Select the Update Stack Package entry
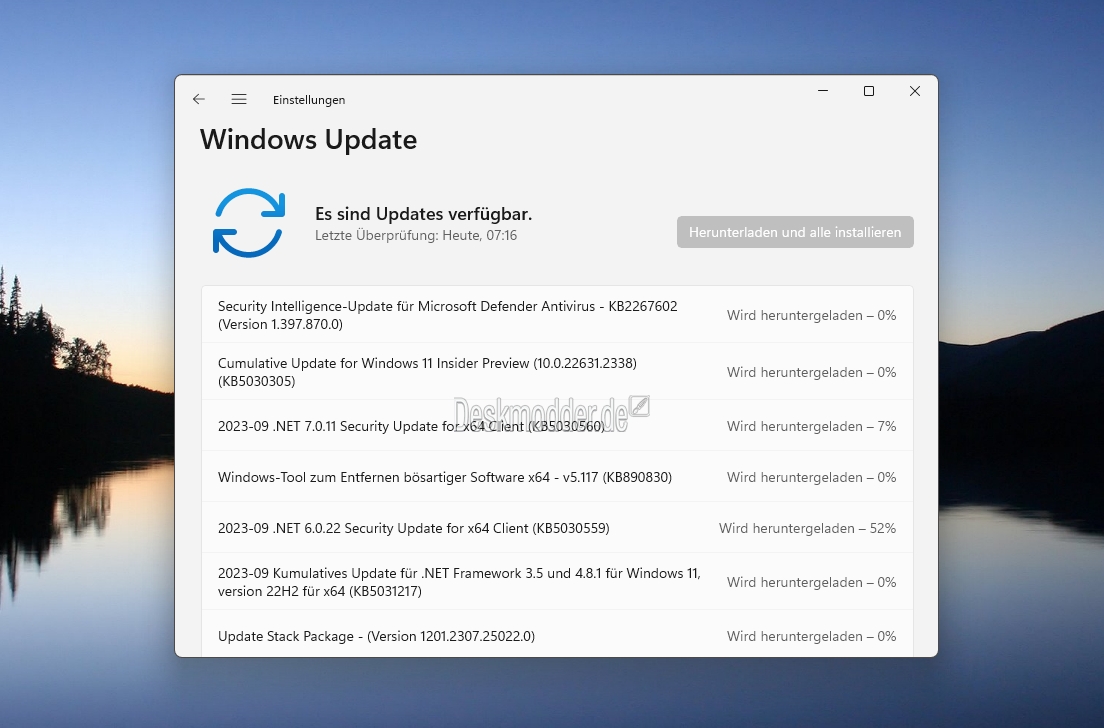The height and width of the screenshot is (728, 1104). (x=557, y=636)
